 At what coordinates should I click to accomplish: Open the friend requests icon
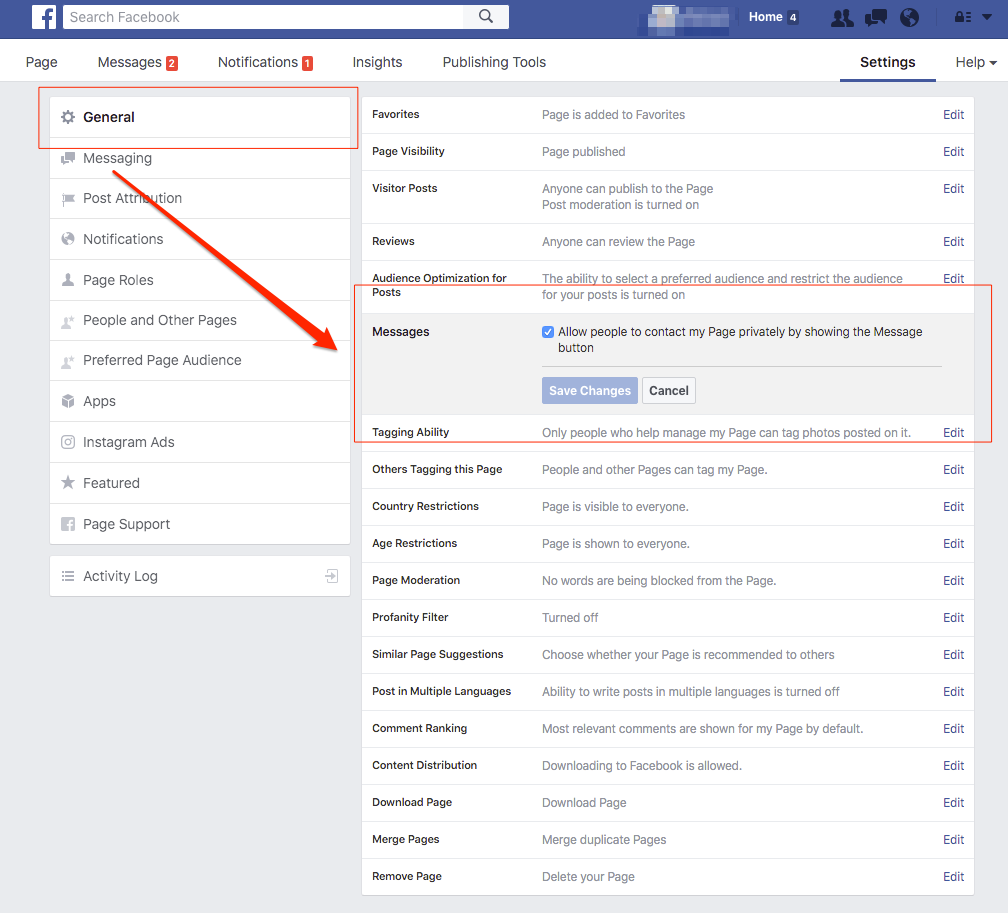(842, 17)
